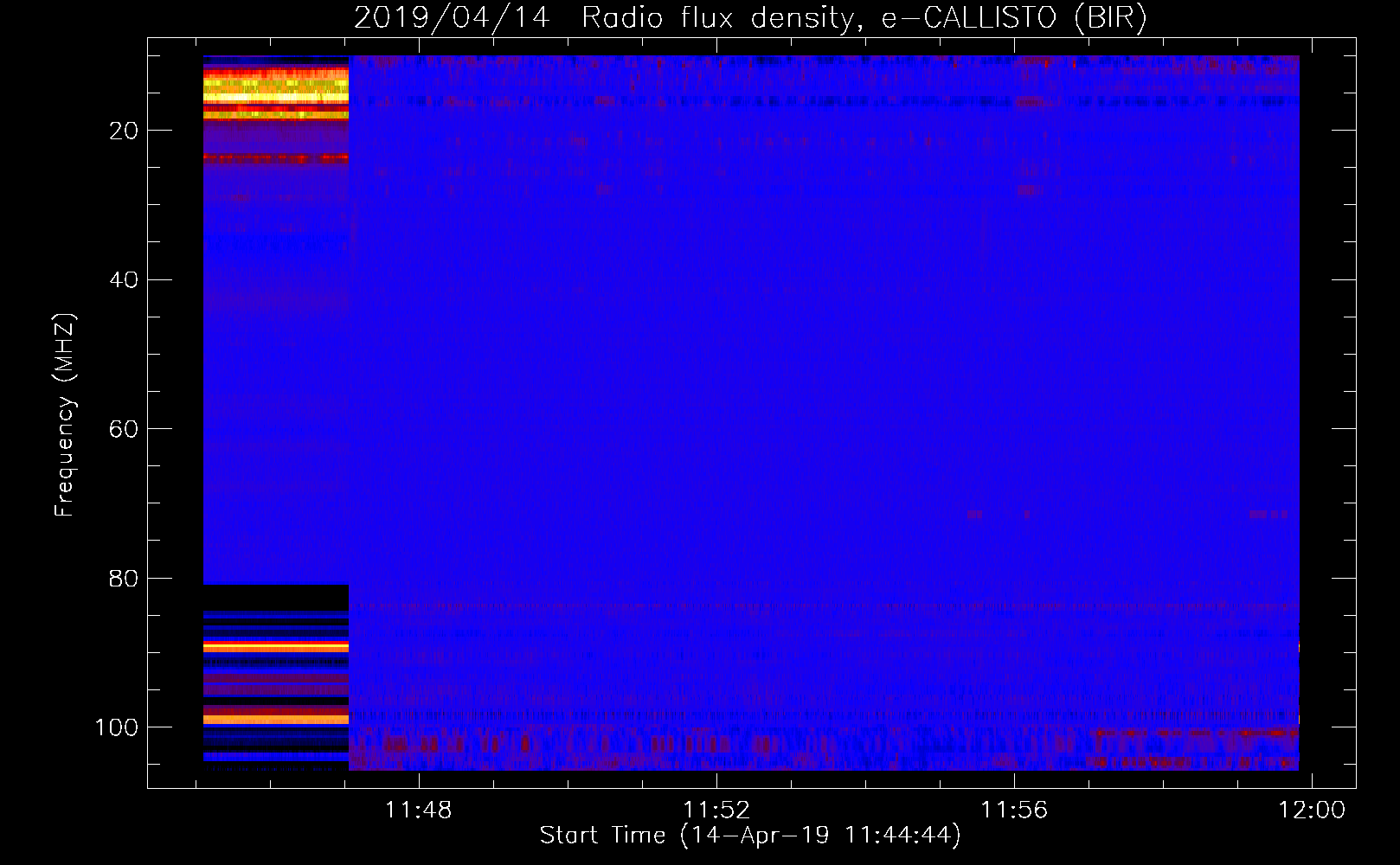Click the 11:52 time tick label
This screenshot has width=1400, height=865.
coord(716,810)
